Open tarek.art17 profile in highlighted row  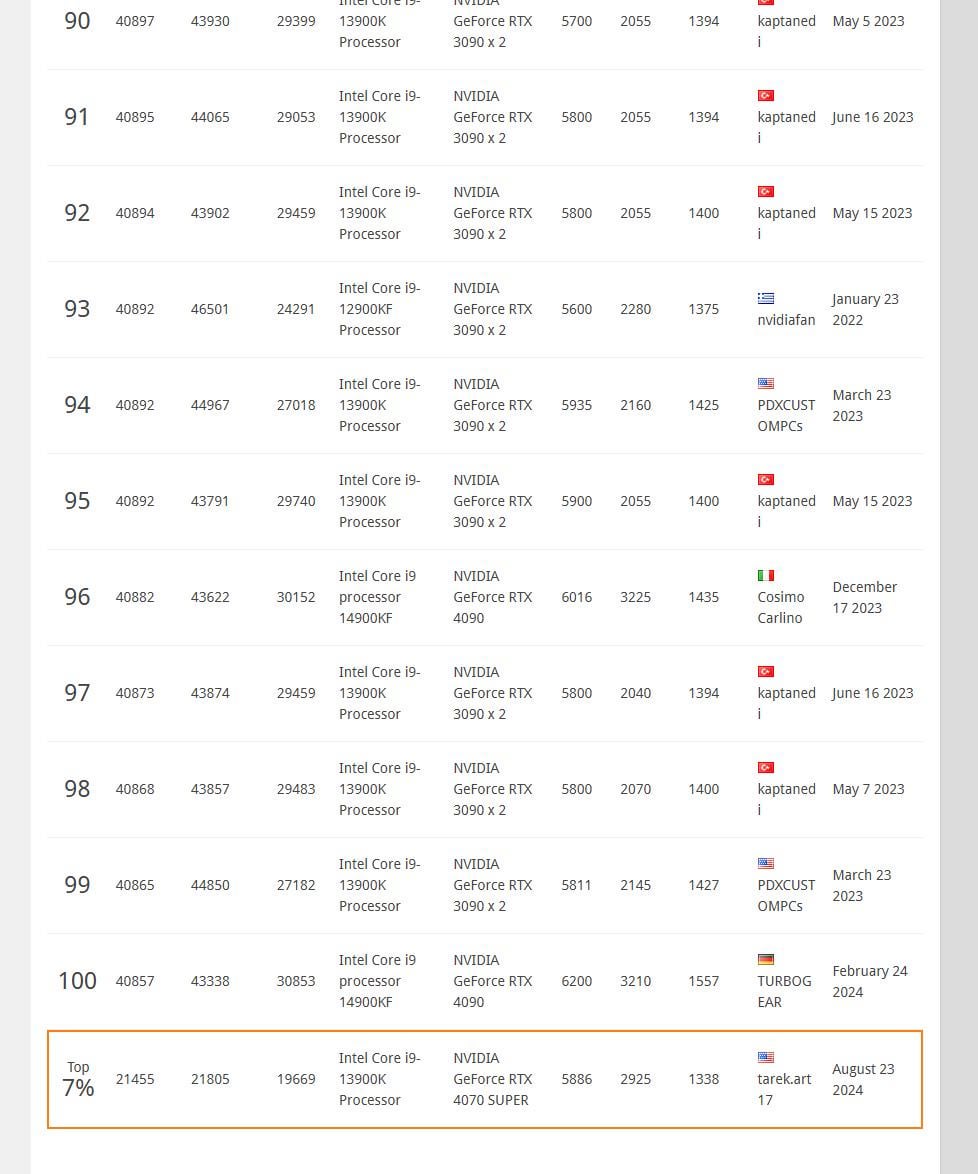tap(784, 1089)
